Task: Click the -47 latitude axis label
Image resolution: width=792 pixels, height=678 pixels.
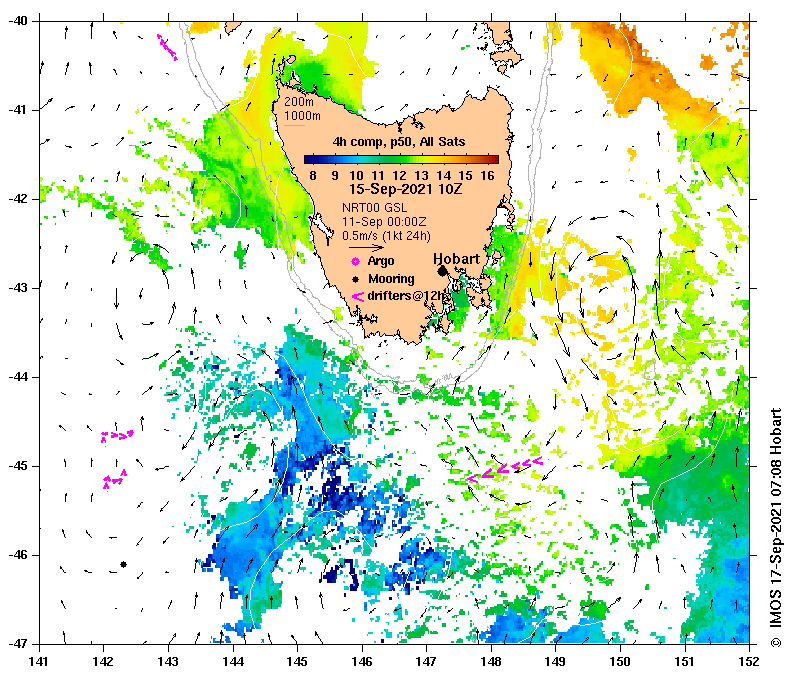Action: tap(18, 644)
